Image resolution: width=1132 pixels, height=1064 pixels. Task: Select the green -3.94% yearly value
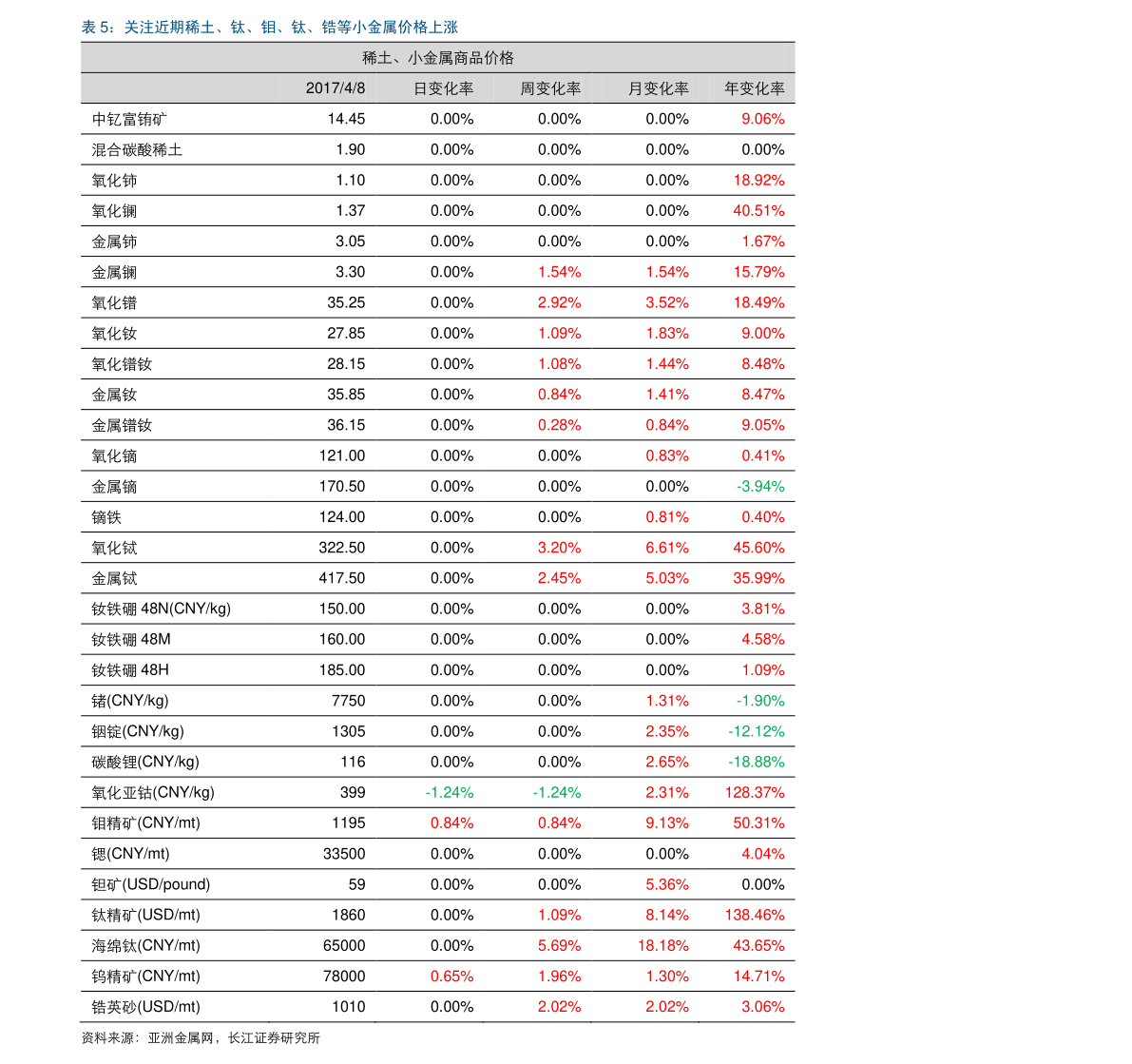[759, 487]
